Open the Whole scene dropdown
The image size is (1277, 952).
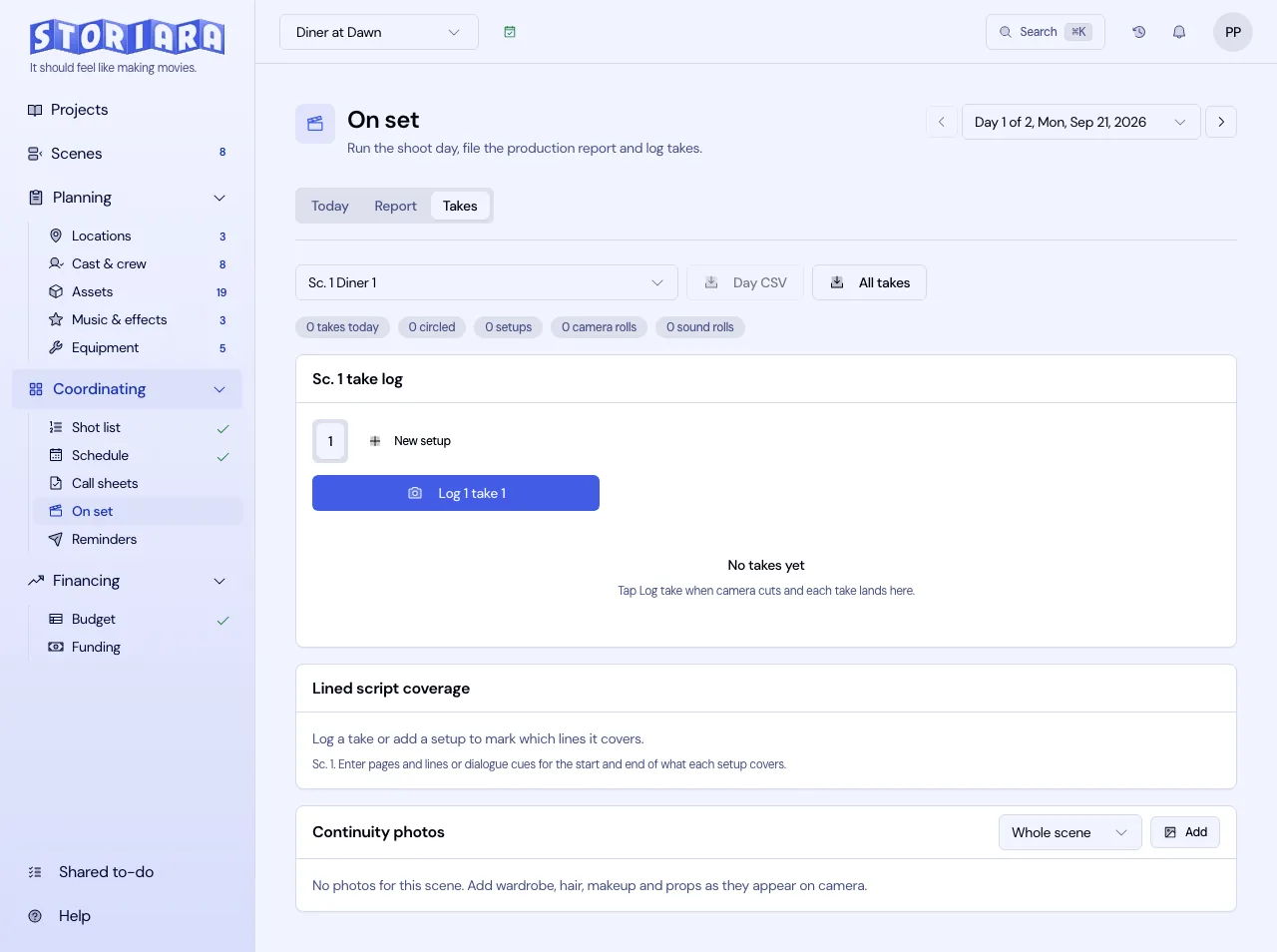[x=1069, y=832]
